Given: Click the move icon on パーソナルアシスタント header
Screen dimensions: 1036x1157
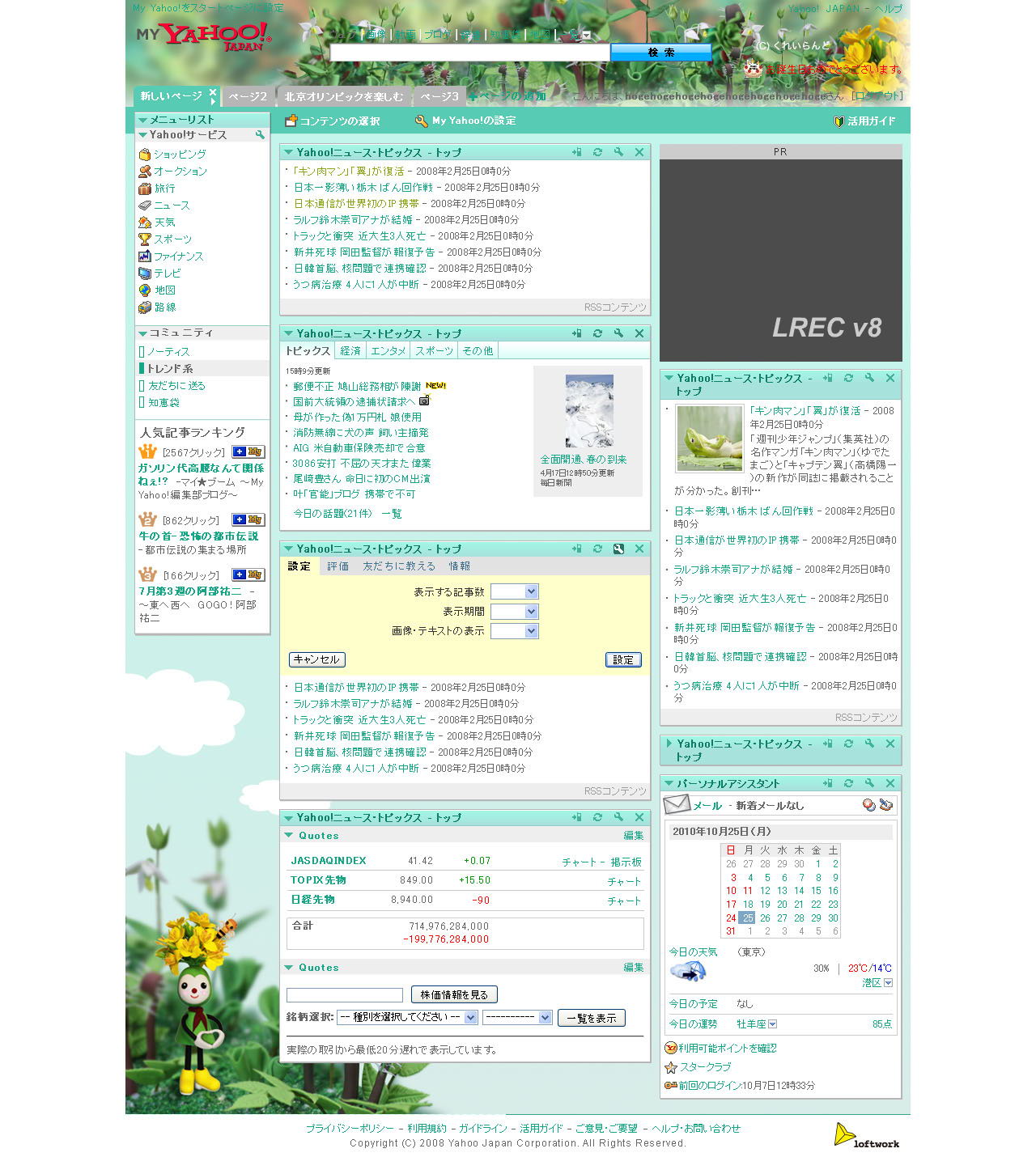Looking at the screenshot, I should pos(827,783).
